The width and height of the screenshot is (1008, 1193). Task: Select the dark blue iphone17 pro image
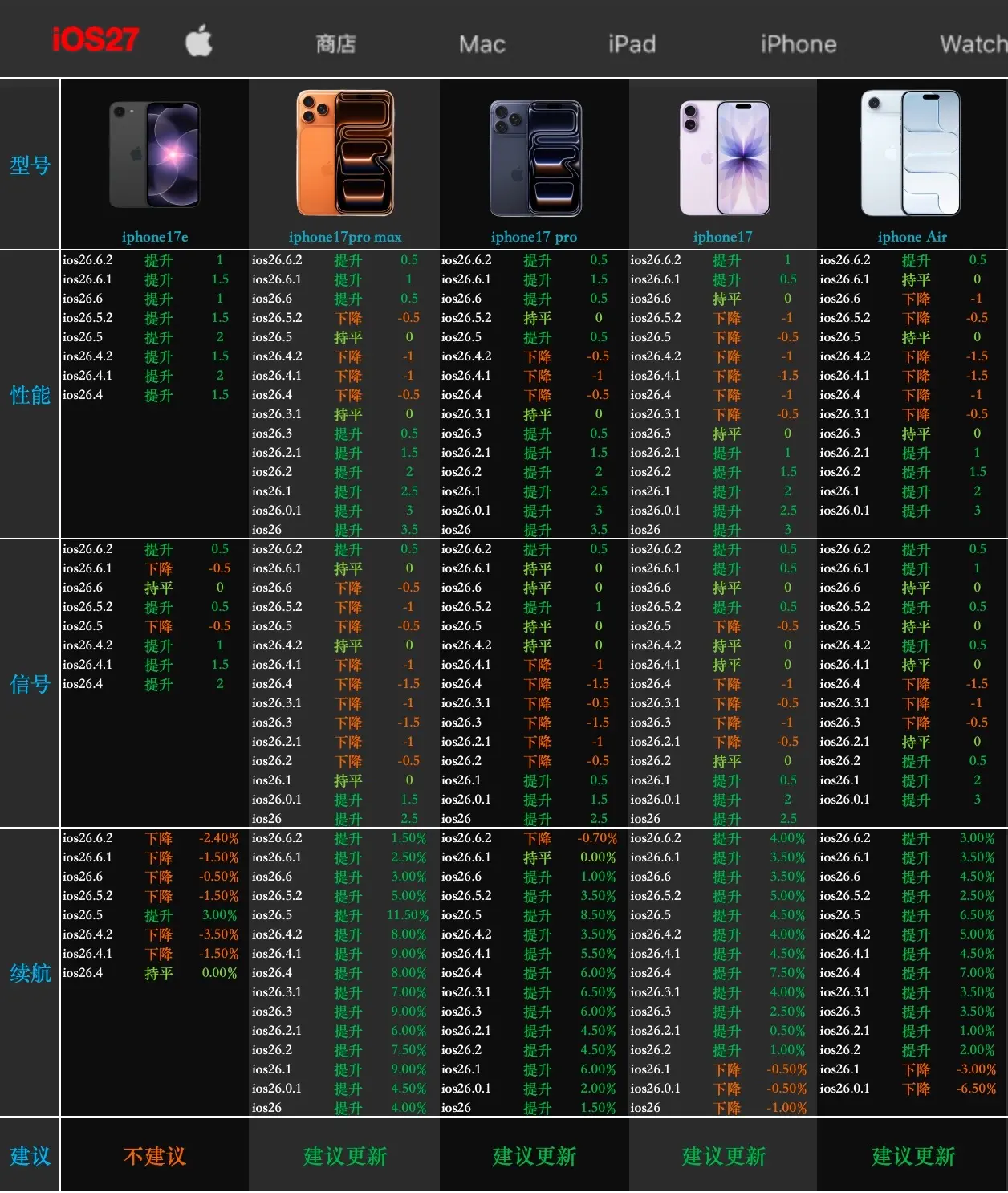point(535,157)
